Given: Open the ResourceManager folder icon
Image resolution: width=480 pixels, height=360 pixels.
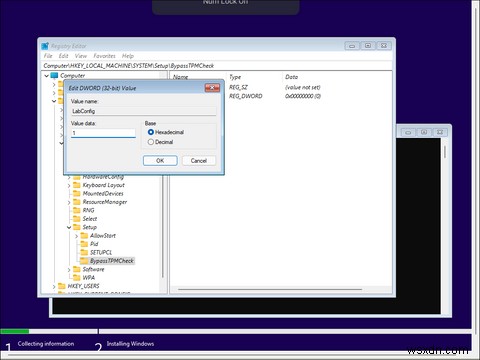Looking at the screenshot, I should [x=77, y=202].
